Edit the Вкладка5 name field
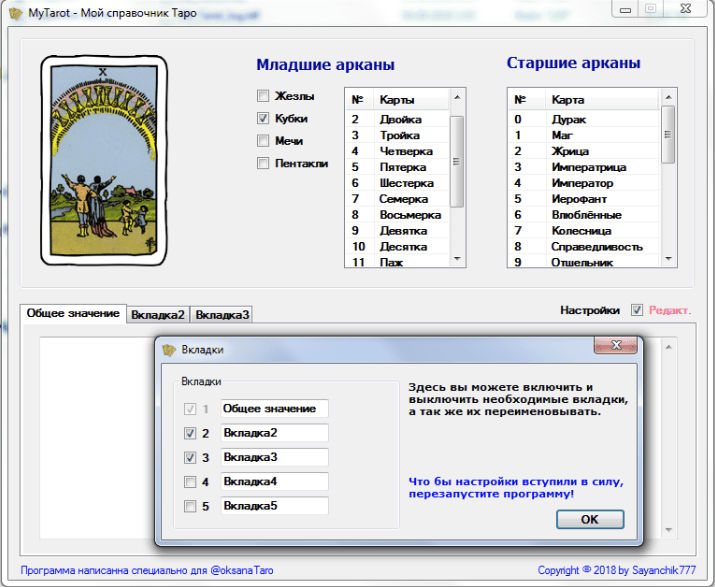The width and height of the screenshot is (715, 587). click(275, 506)
